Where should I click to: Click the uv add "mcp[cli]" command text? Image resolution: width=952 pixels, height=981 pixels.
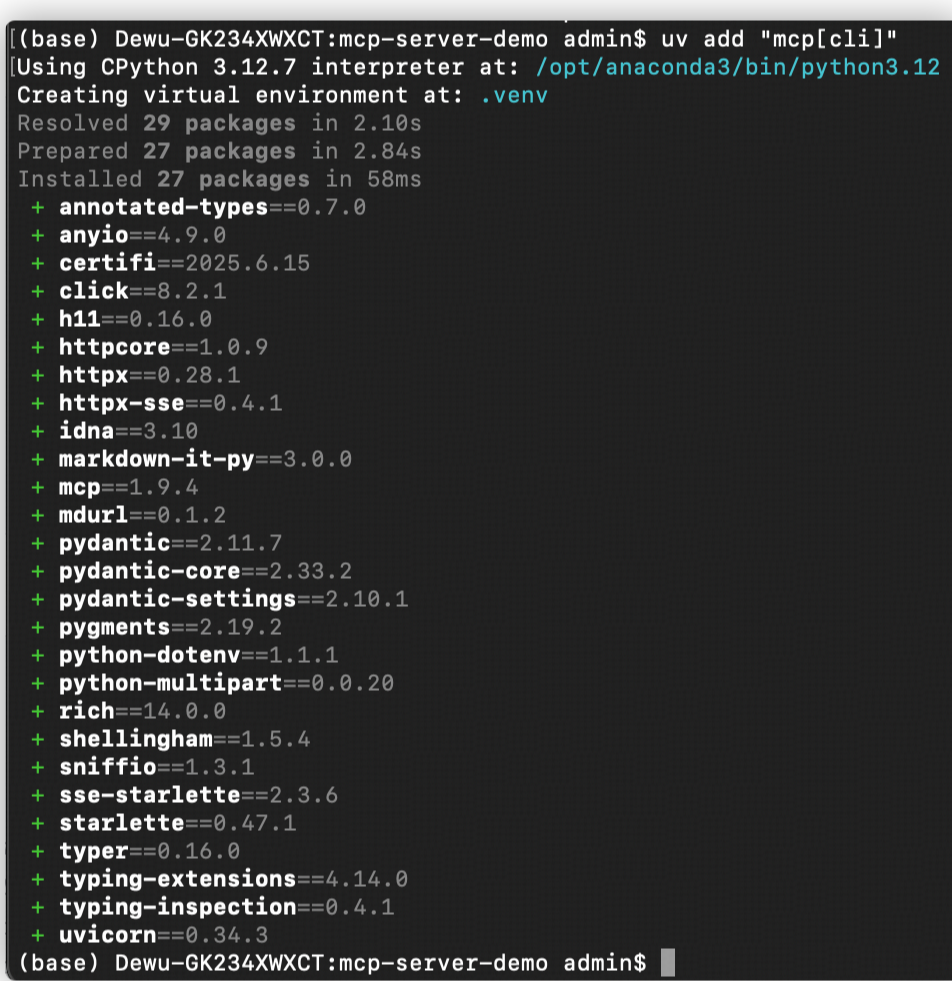pyautogui.click(x=779, y=40)
